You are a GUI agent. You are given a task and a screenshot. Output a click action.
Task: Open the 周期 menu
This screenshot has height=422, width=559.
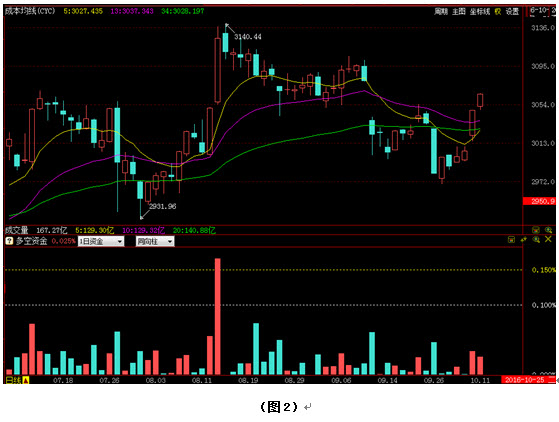(441, 12)
